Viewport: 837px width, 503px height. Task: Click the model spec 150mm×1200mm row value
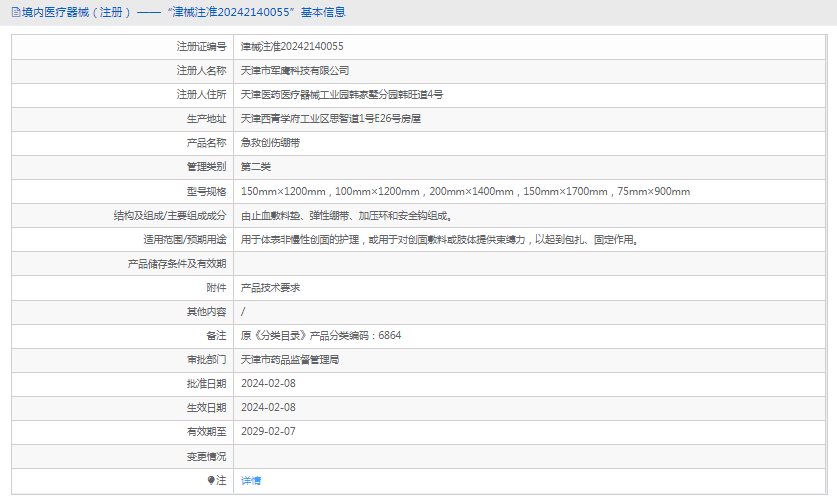pos(465,191)
